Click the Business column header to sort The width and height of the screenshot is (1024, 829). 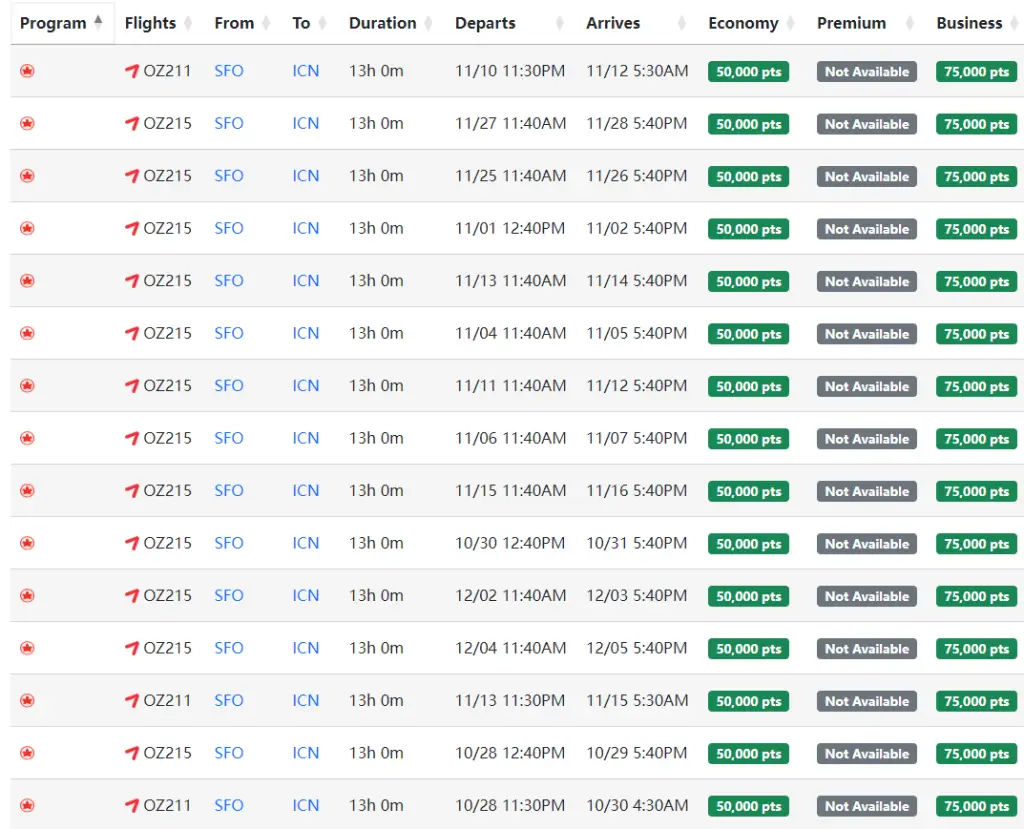(969, 23)
